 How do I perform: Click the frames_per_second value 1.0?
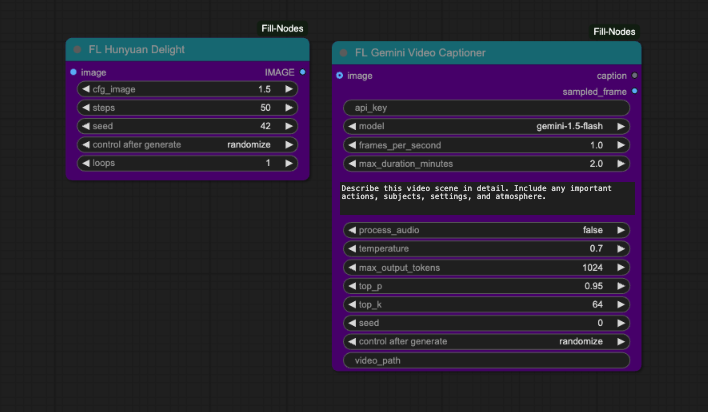(596, 145)
